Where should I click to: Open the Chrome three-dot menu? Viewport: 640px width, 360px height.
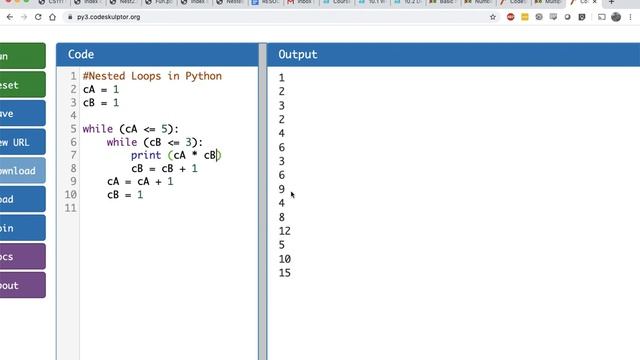coord(631,17)
